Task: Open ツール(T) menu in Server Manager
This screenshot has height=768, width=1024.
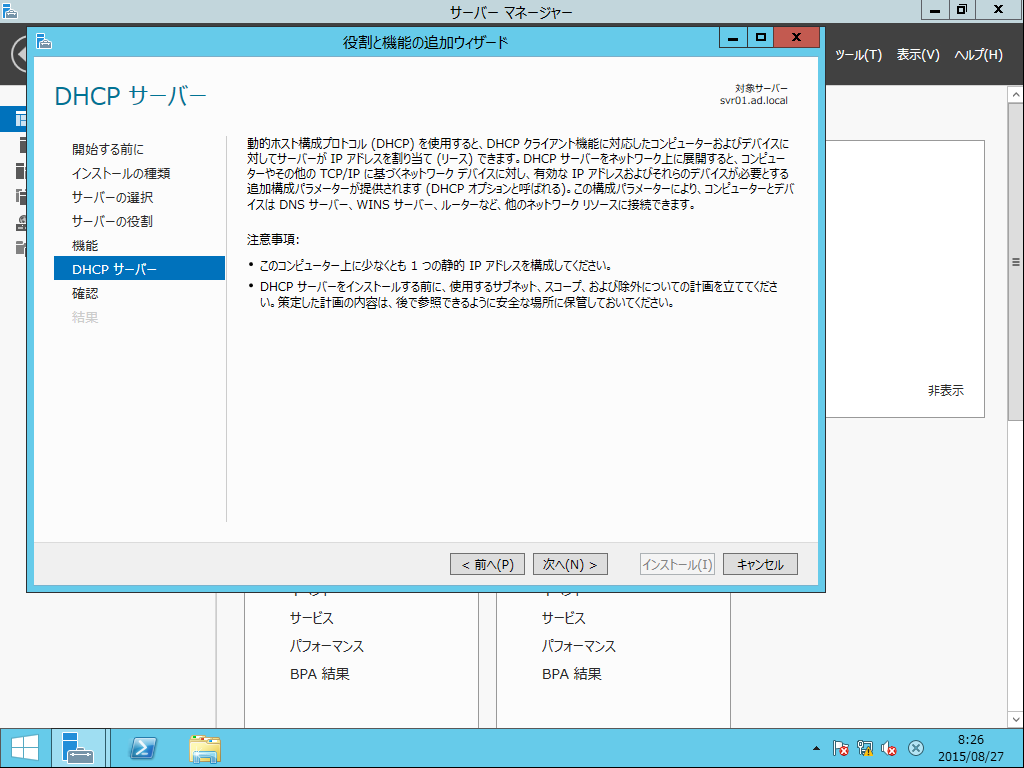Action: click(x=858, y=55)
